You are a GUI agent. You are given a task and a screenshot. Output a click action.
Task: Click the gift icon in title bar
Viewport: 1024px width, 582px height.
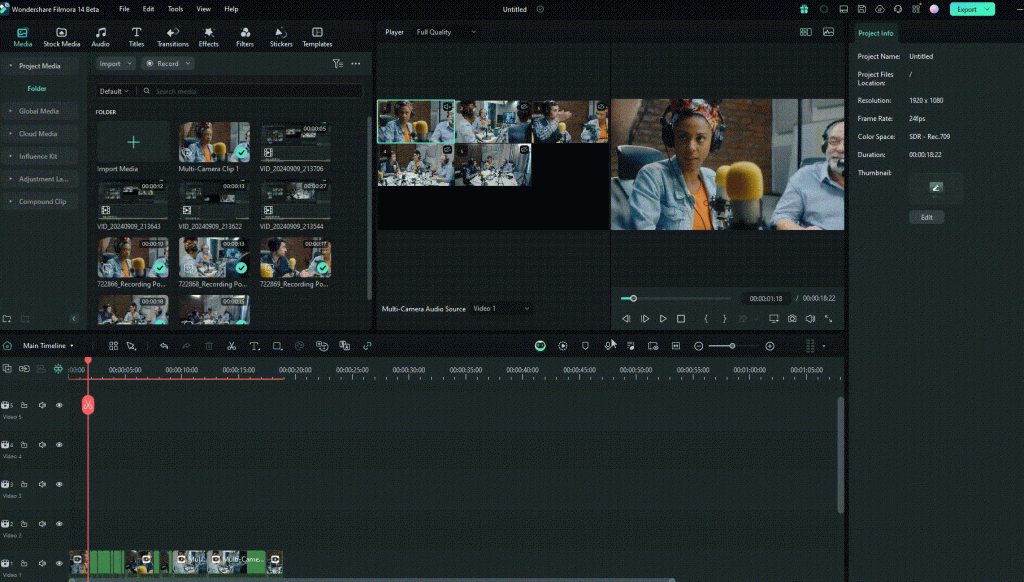pyautogui.click(x=804, y=9)
